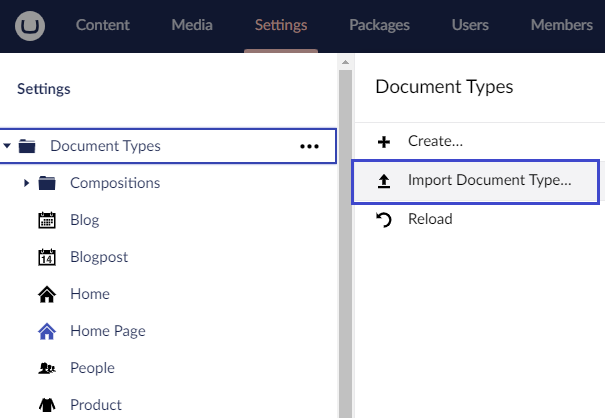Select the Settings section tab
This screenshot has width=606, height=418.
pyautogui.click(x=281, y=25)
